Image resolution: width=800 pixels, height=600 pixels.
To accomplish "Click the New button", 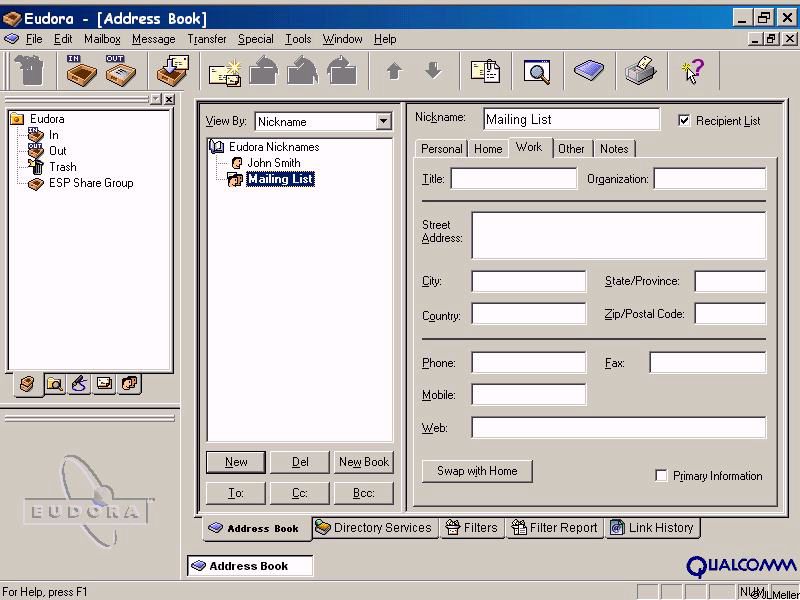I will click(236, 462).
